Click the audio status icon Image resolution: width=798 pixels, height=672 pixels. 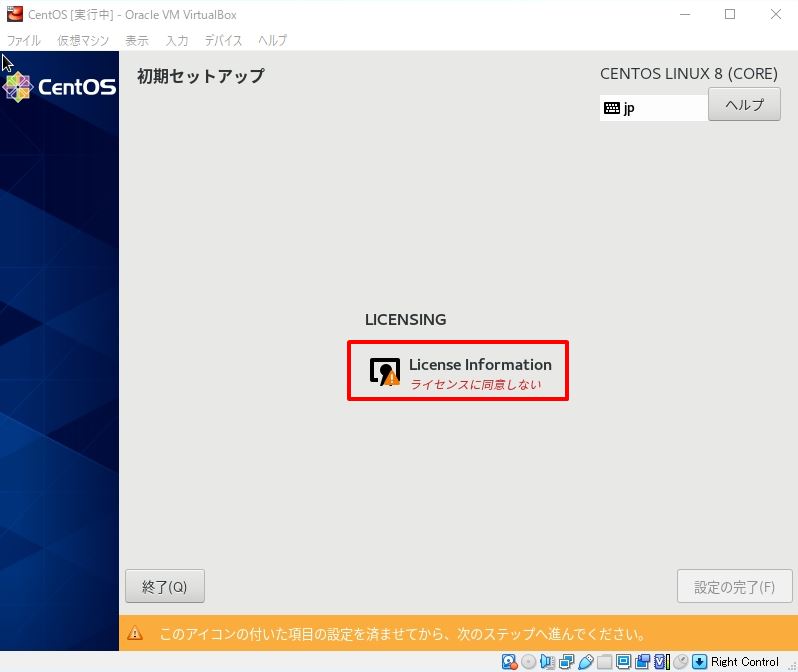[x=548, y=661]
